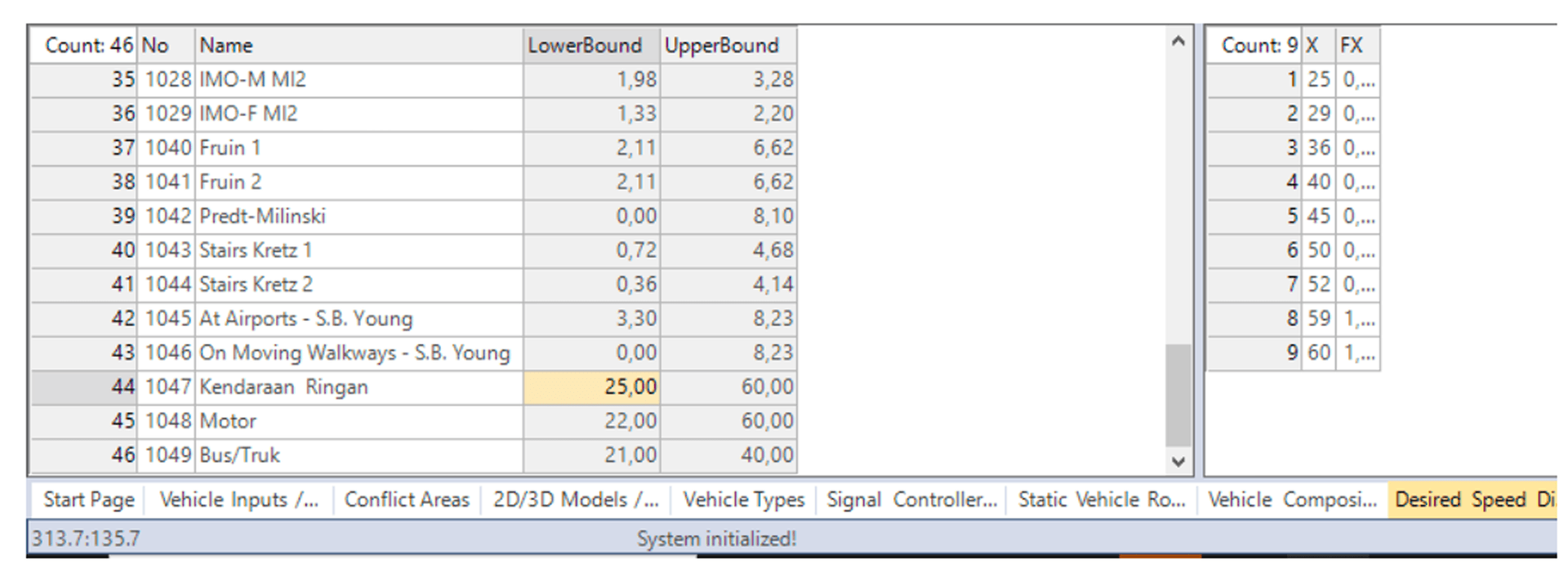Click the vertical scrollbar thumb

[1177, 395]
